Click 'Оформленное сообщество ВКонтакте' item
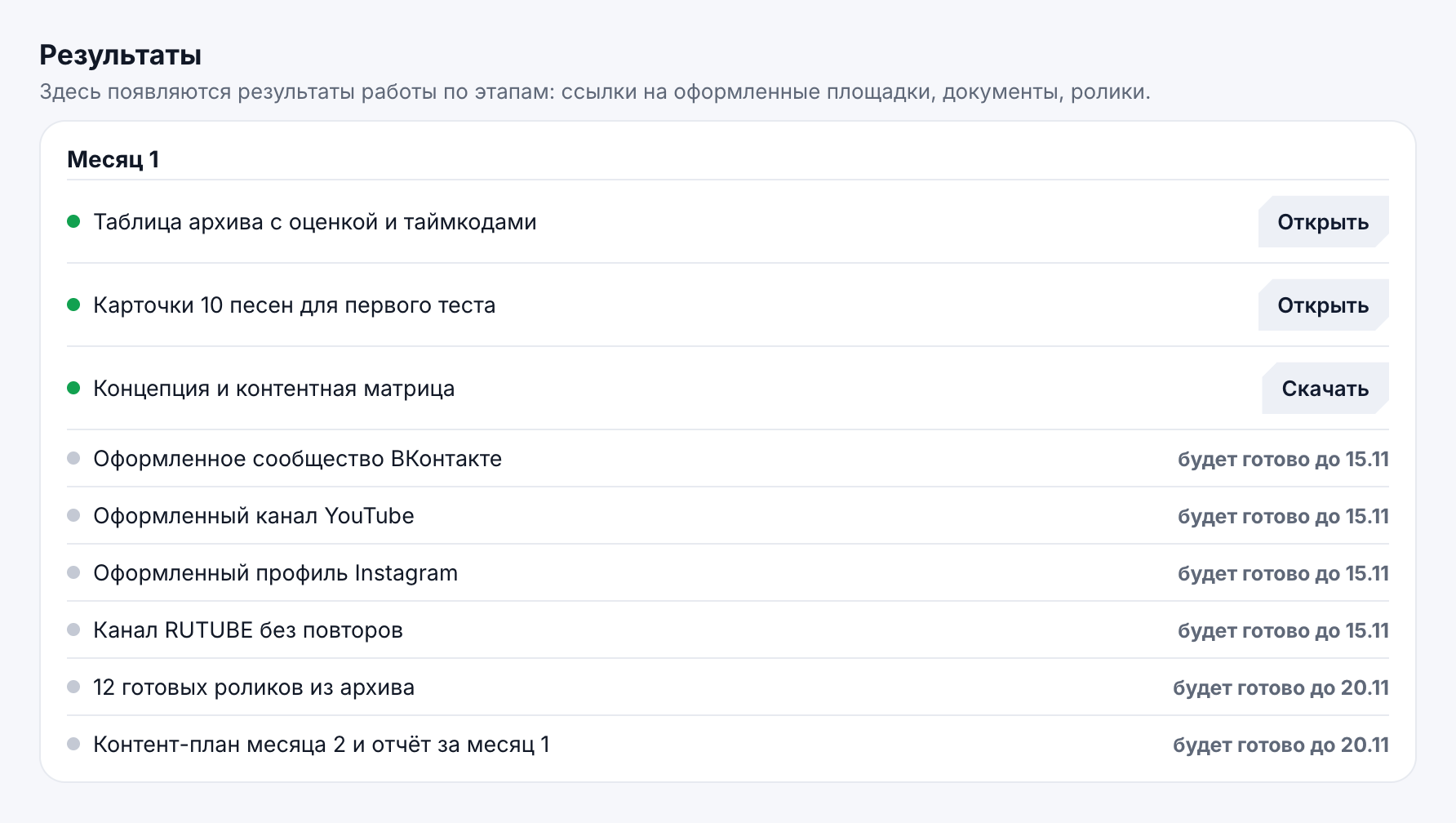This screenshot has height=823, width=1456. pyautogui.click(x=298, y=459)
